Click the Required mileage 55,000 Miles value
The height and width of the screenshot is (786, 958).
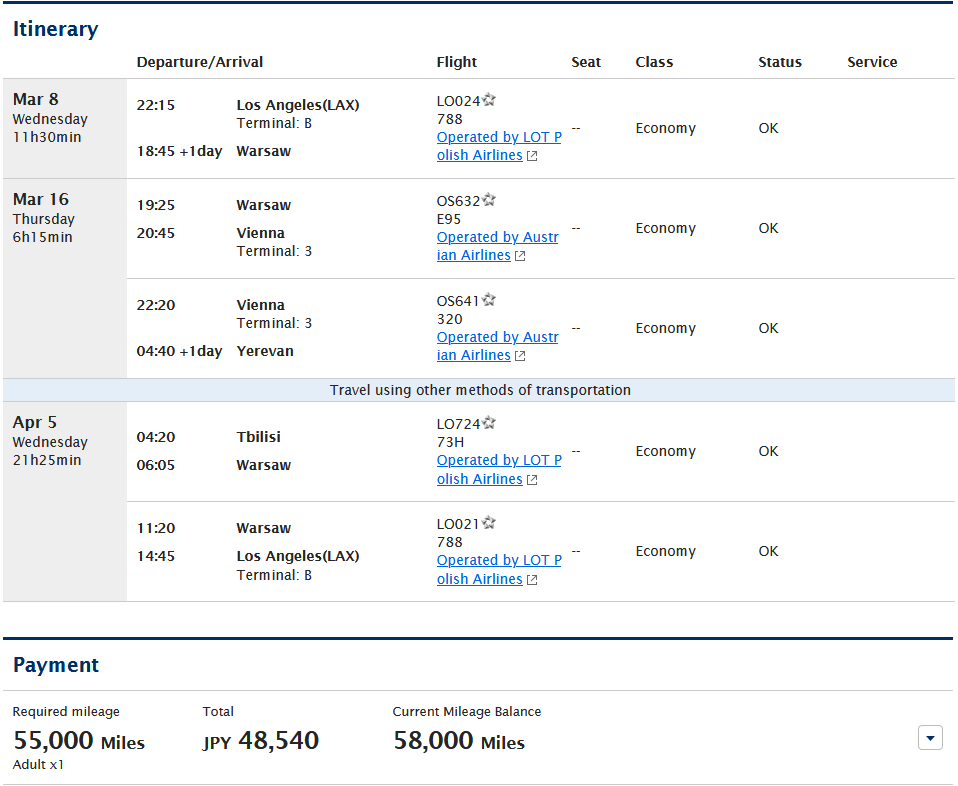(x=79, y=741)
